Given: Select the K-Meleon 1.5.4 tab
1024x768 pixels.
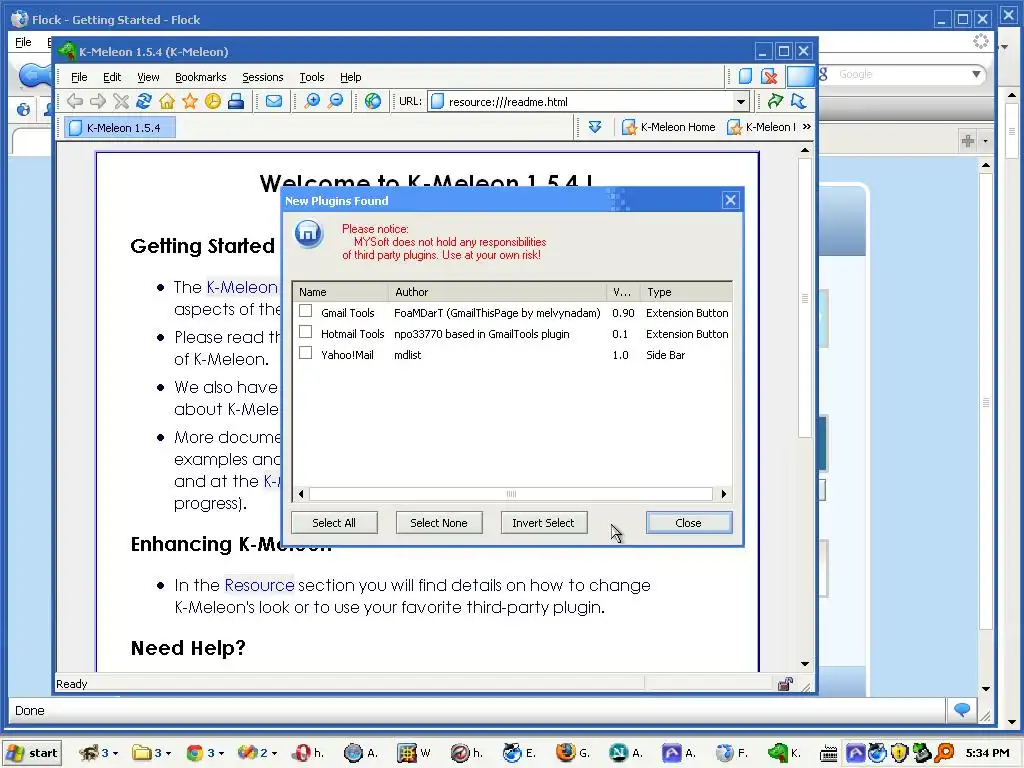Looking at the screenshot, I should click(x=120, y=127).
